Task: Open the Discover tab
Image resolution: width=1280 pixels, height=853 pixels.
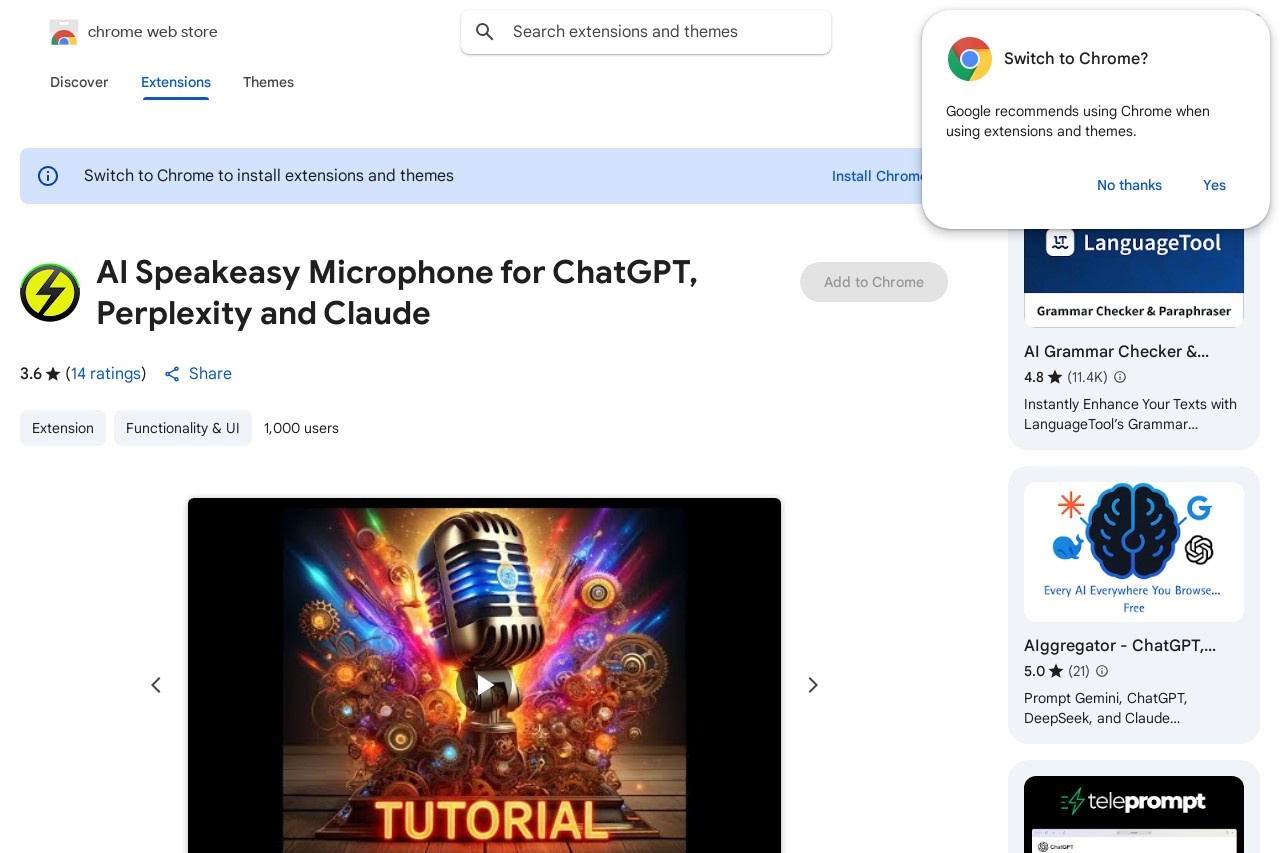Action: (x=79, y=82)
